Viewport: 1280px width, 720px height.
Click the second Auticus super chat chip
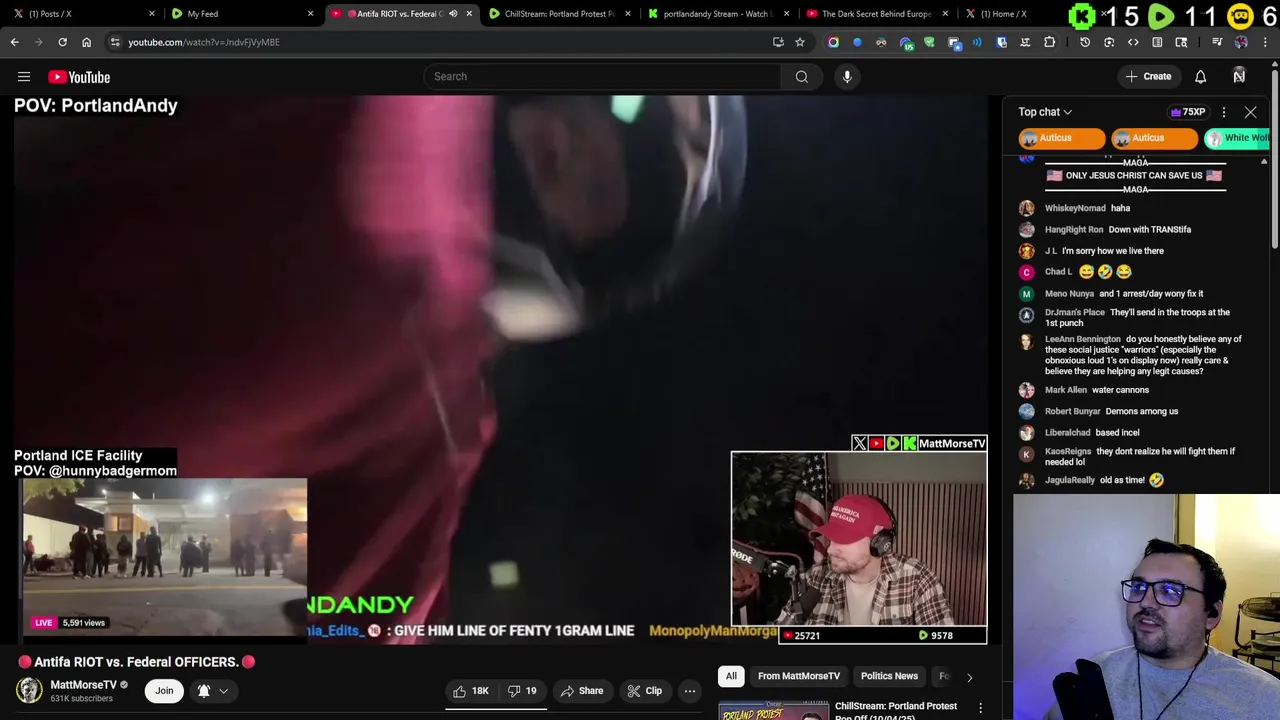pyautogui.click(x=1154, y=138)
